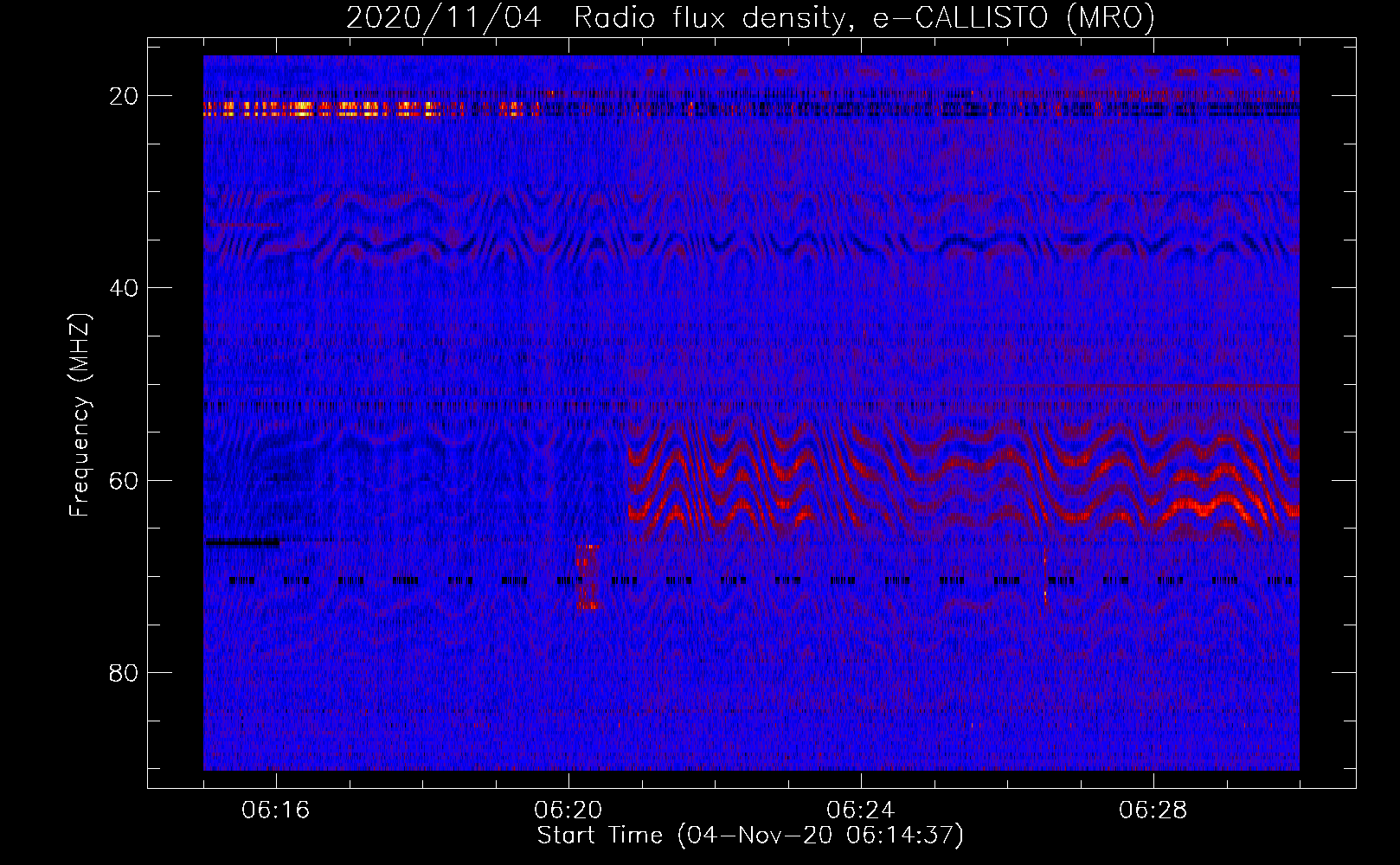Click the 40 MHz frequency tick label
1400x865 pixels.
pyautogui.click(x=125, y=288)
